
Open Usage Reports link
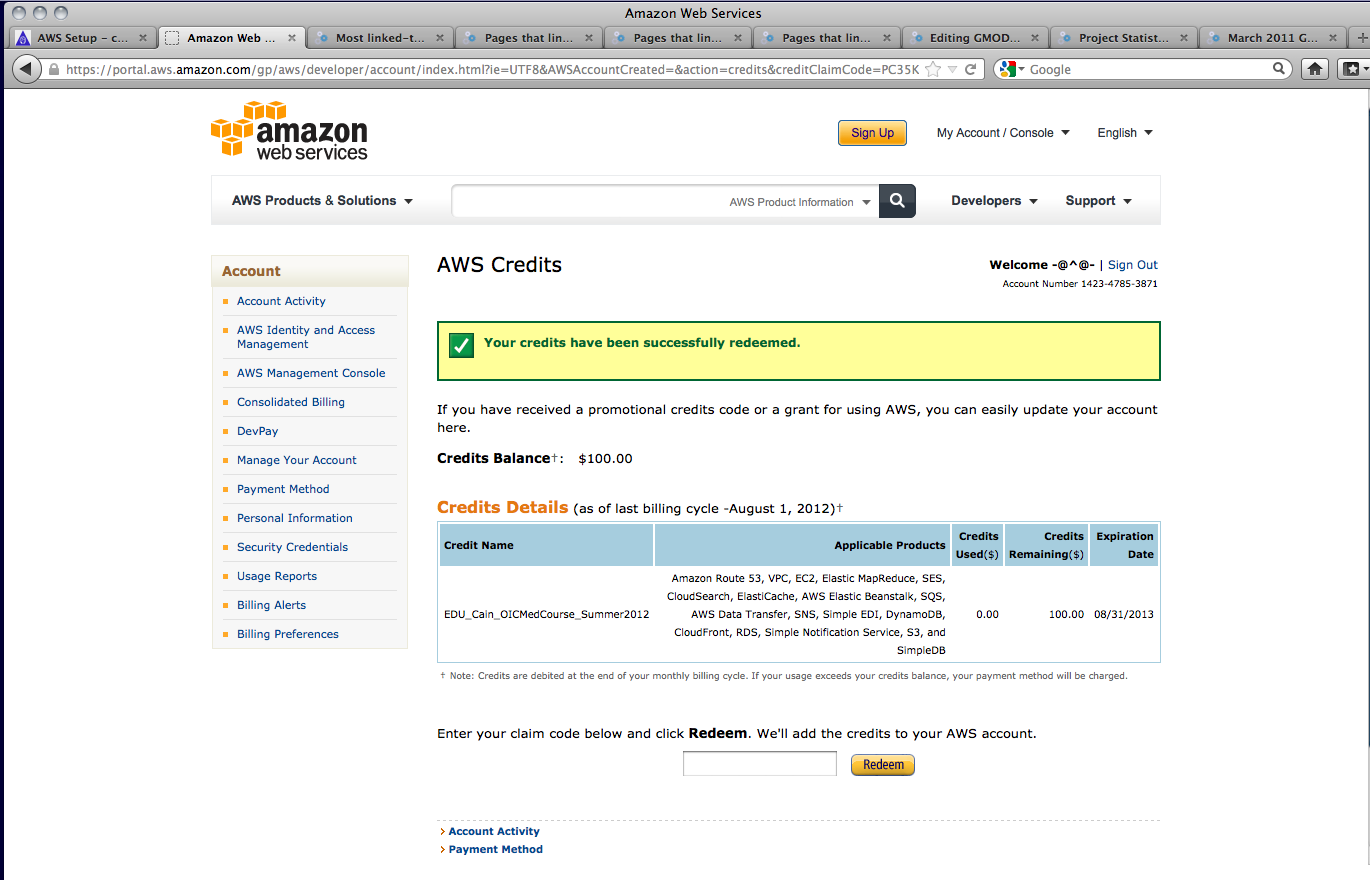coord(277,576)
